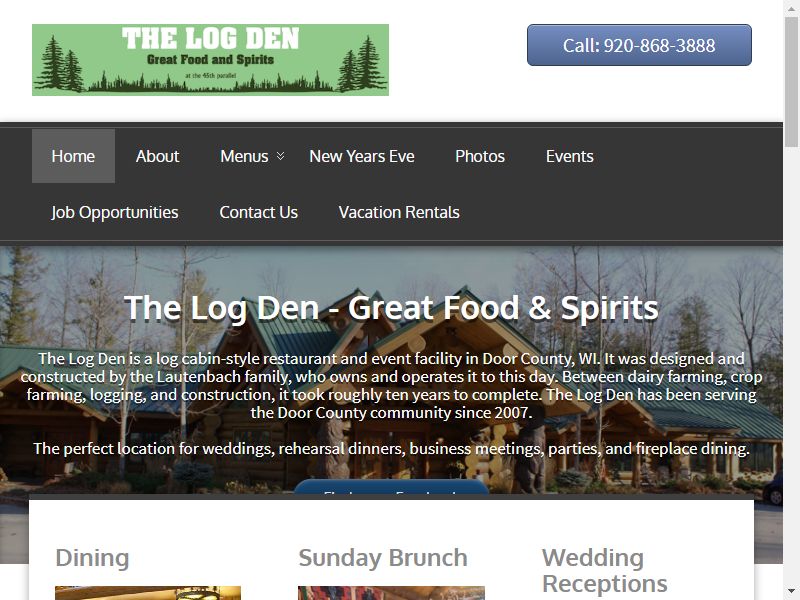
Task: Click the Dining thumbnail image
Action: coord(148,593)
